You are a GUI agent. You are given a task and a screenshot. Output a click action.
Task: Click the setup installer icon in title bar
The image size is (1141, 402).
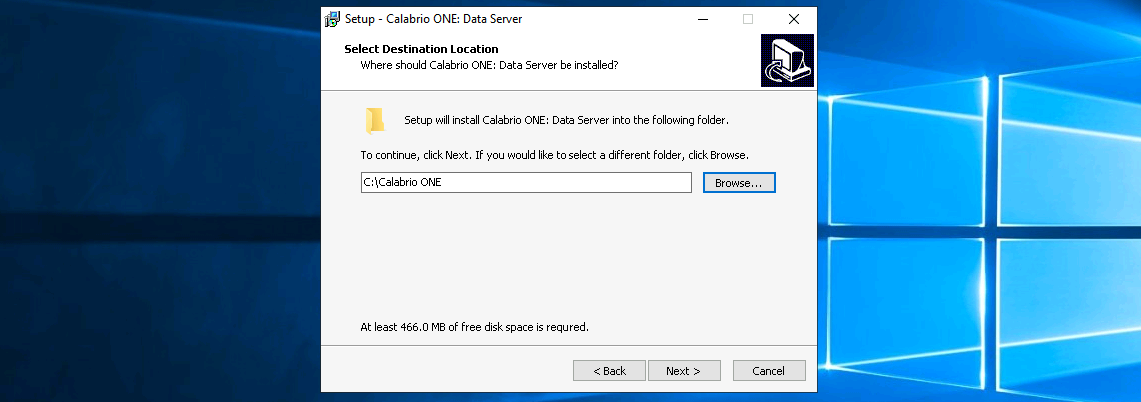click(332, 19)
